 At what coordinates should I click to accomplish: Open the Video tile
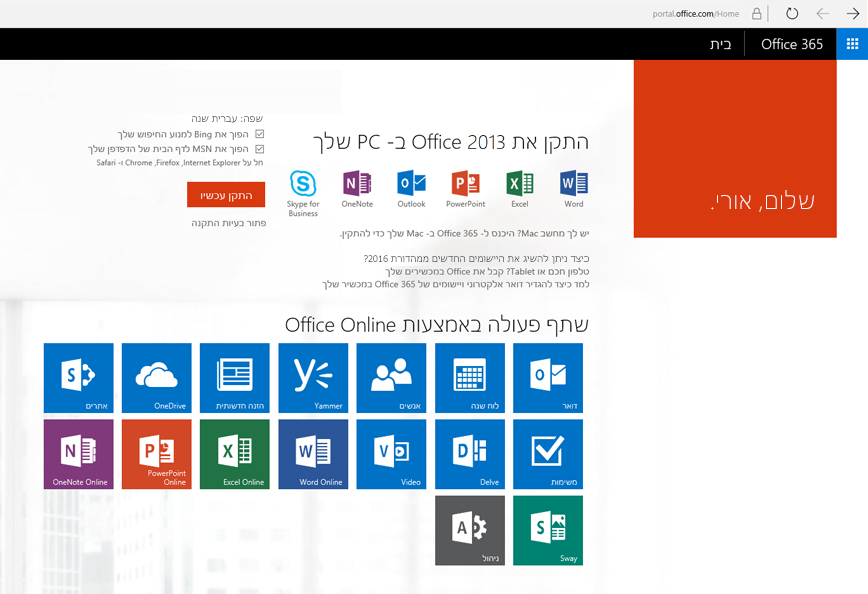coord(391,454)
